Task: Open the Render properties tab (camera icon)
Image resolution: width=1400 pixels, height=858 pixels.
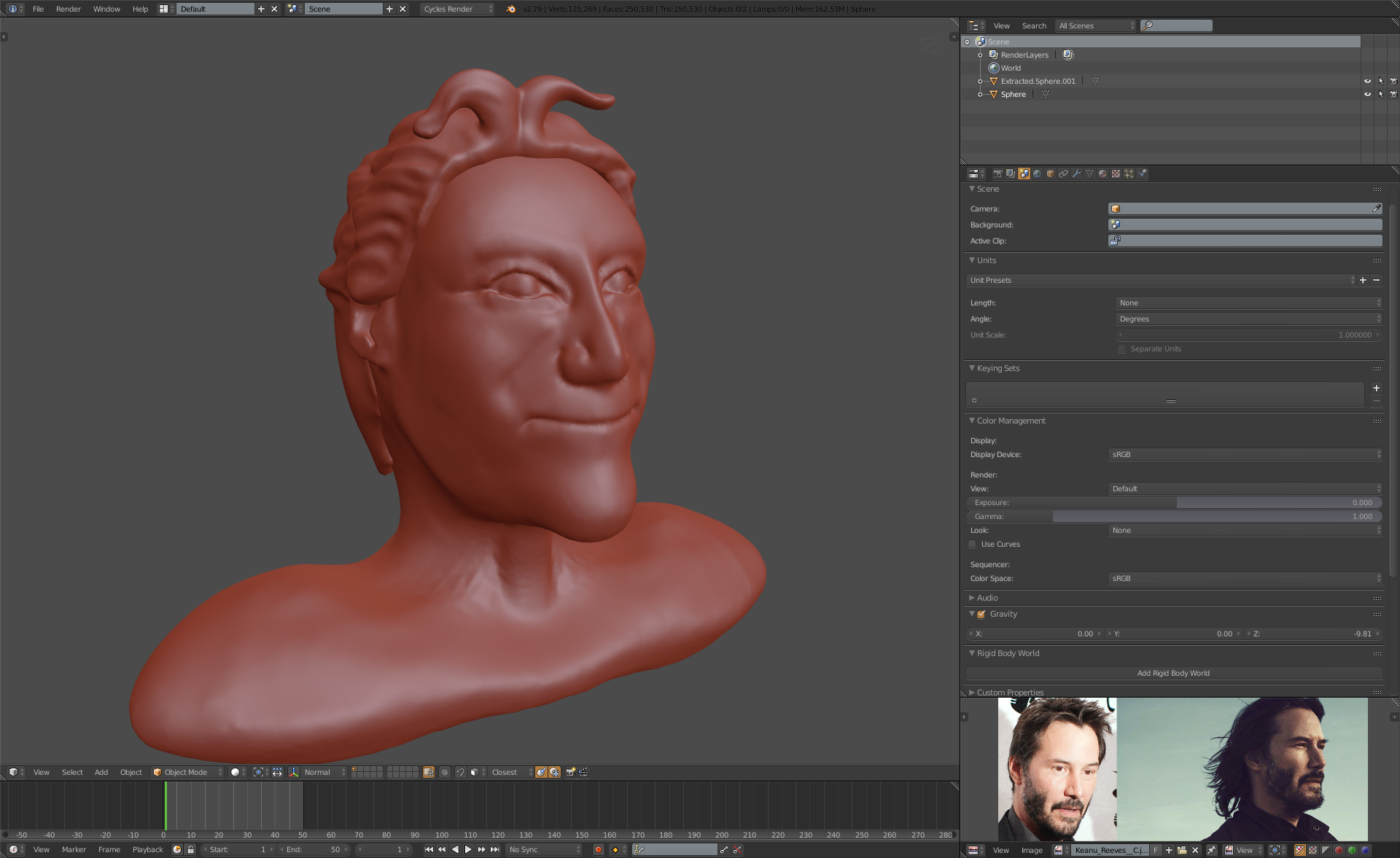Action: pyautogui.click(x=997, y=173)
